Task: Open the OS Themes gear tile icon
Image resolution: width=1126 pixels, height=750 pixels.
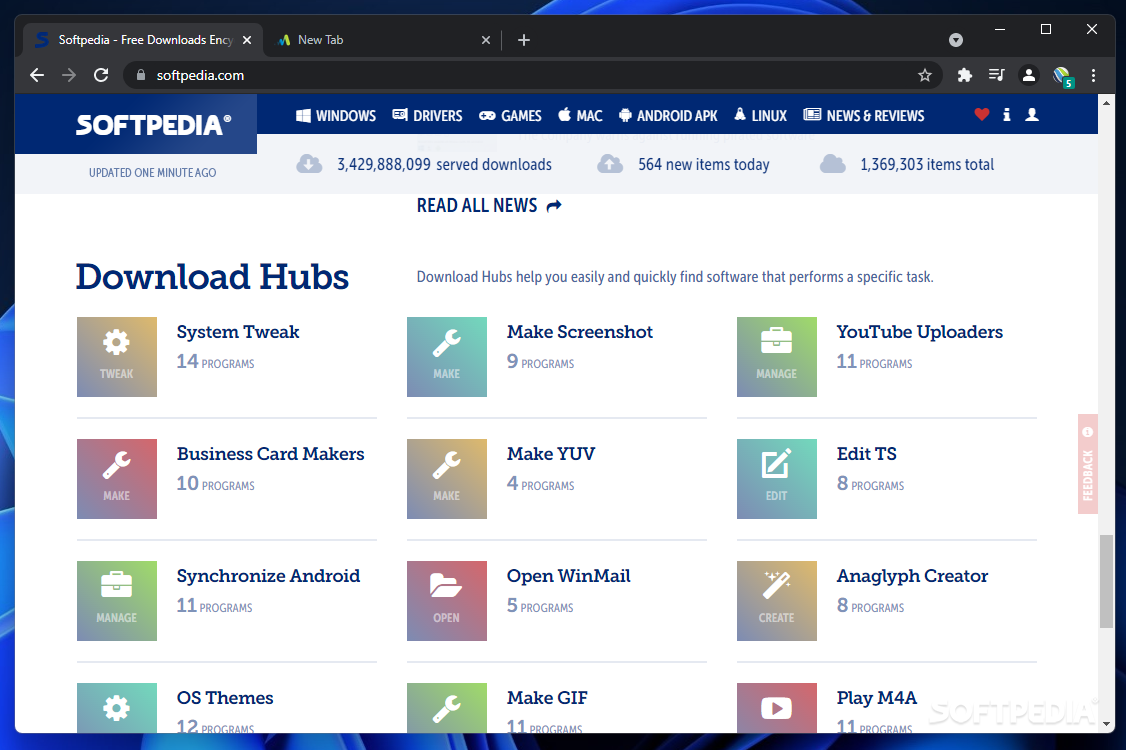Action: pyautogui.click(x=116, y=708)
